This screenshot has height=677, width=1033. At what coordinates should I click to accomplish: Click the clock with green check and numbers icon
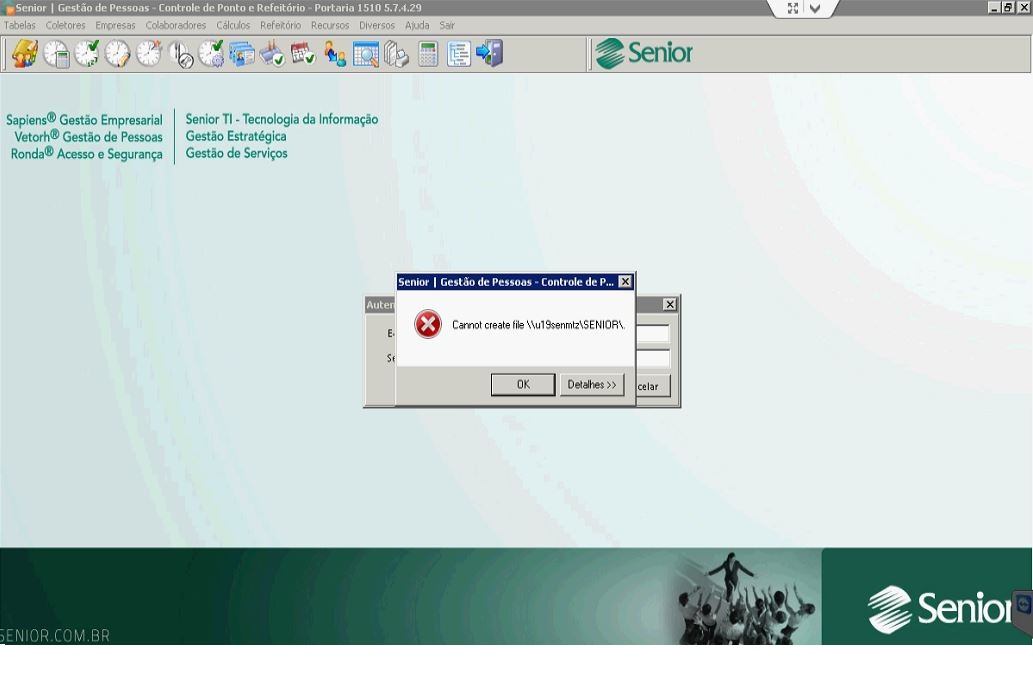point(87,54)
